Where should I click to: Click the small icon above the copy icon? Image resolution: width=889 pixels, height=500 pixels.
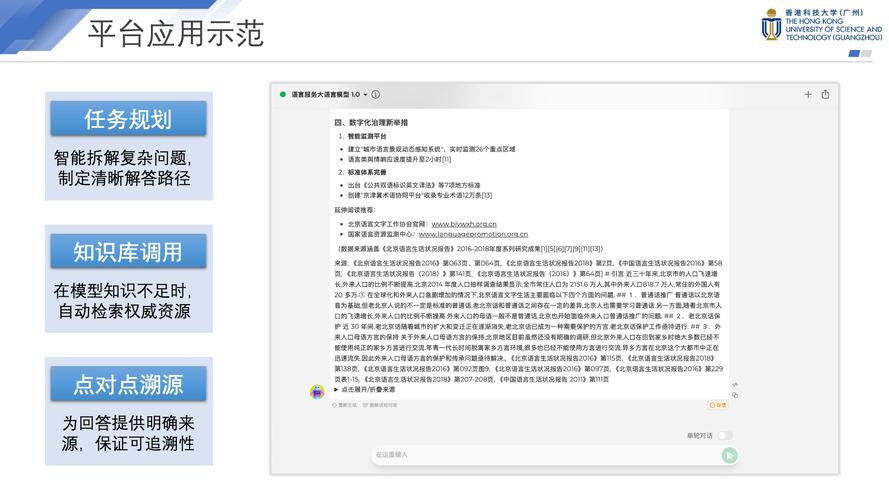[x=735, y=385]
